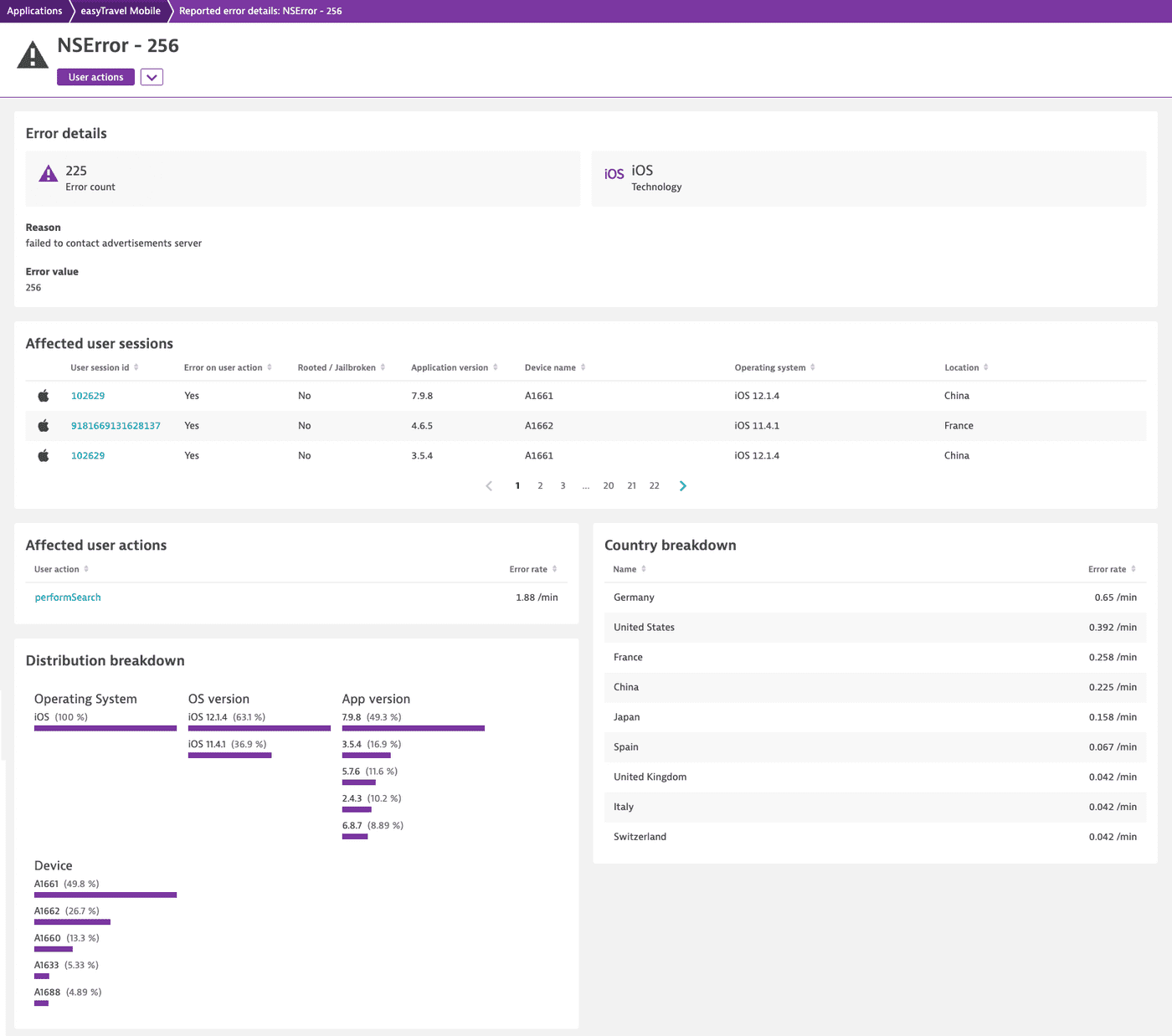Click the NSError warning triangle icon
This screenshot has width=1172, height=1036.
(x=32, y=55)
